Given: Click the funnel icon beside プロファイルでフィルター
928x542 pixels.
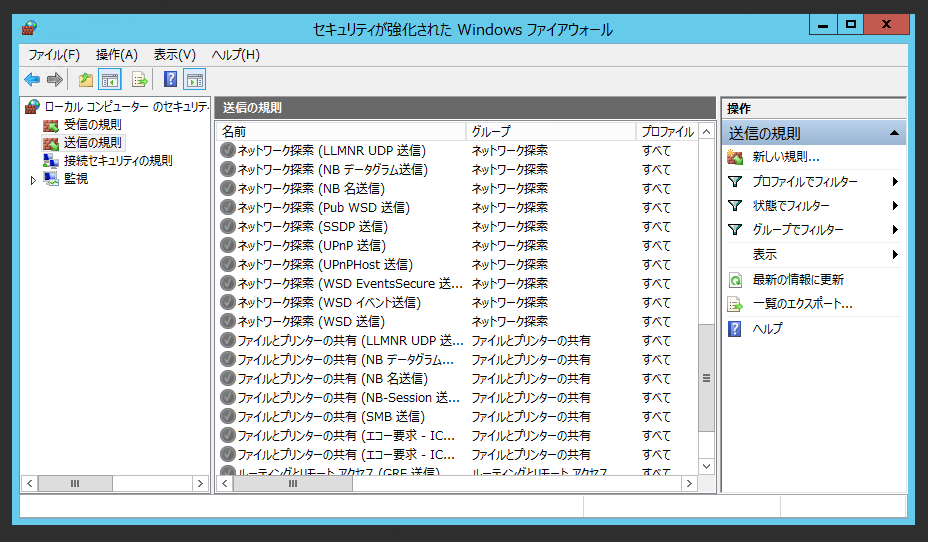Looking at the screenshot, I should (x=735, y=182).
